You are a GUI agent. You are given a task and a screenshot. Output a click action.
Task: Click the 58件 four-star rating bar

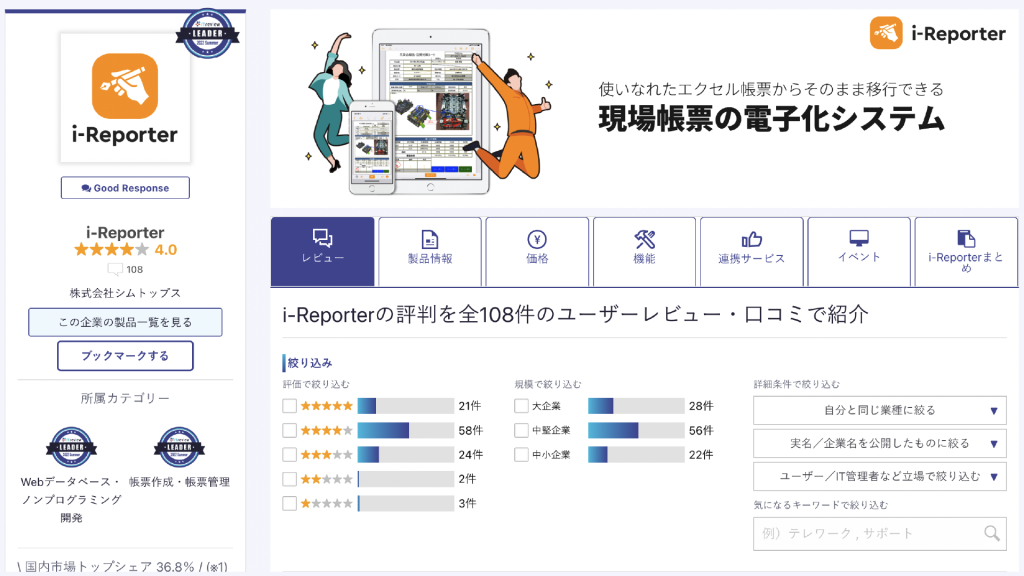coord(406,430)
